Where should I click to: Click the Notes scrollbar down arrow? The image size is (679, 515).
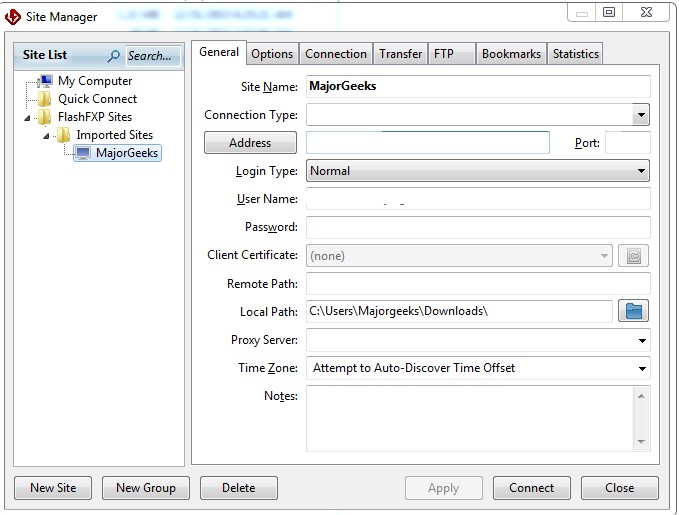click(x=641, y=442)
